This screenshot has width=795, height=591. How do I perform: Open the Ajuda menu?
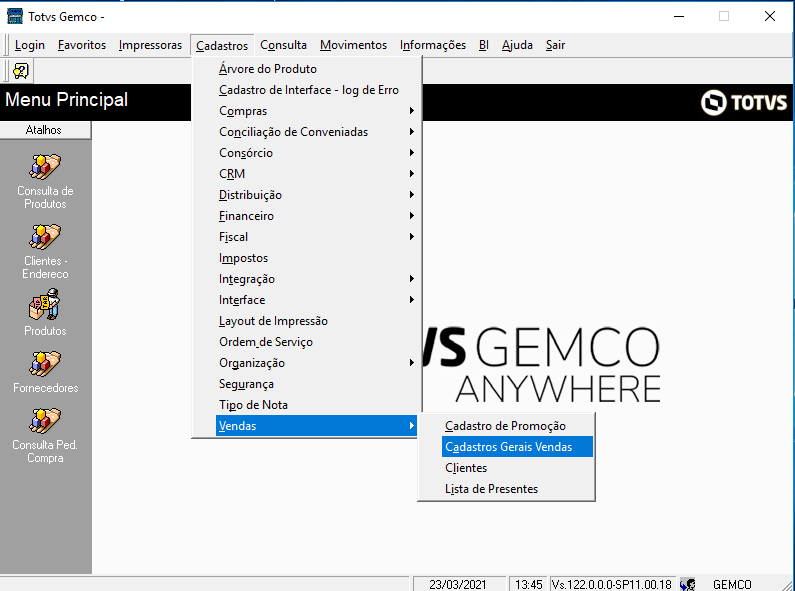pos(517,45)
